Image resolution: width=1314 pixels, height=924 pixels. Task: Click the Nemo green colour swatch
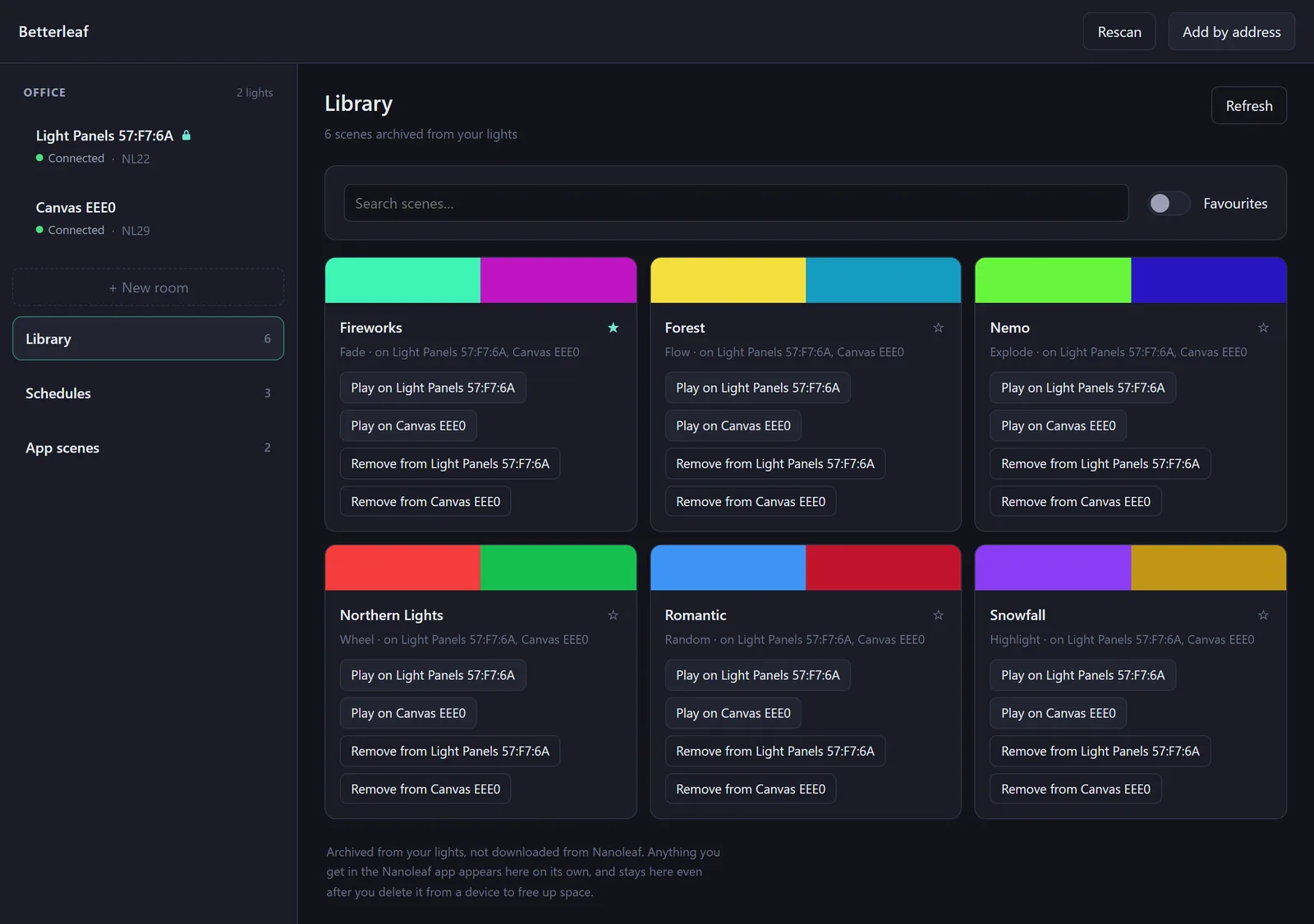coord(1053,280)
